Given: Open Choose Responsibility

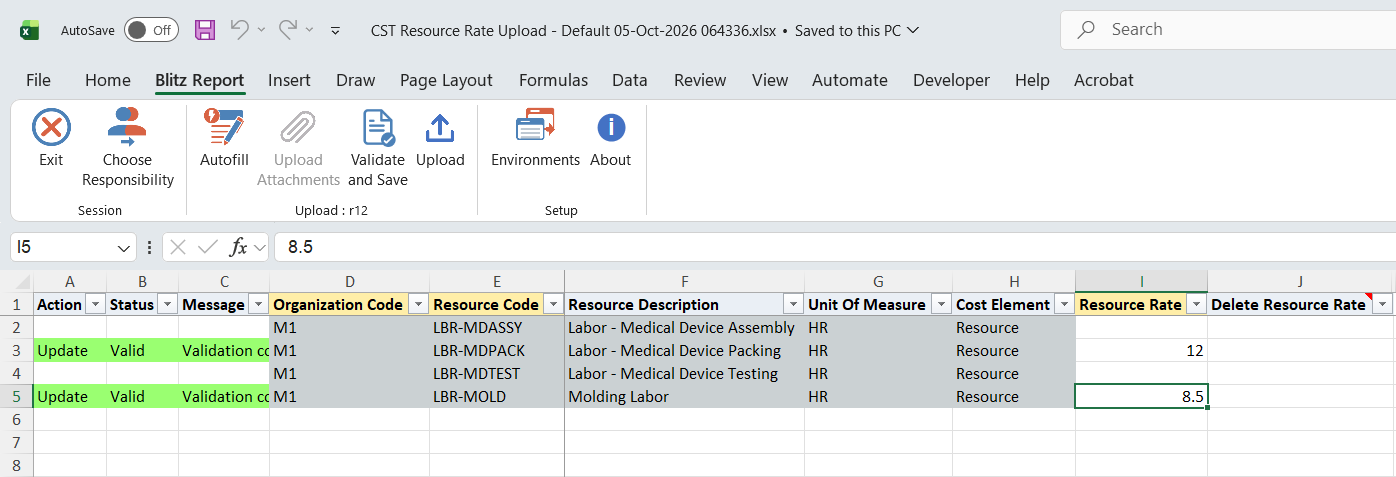Looking at the screenshot, I should (x=128, y=149).
